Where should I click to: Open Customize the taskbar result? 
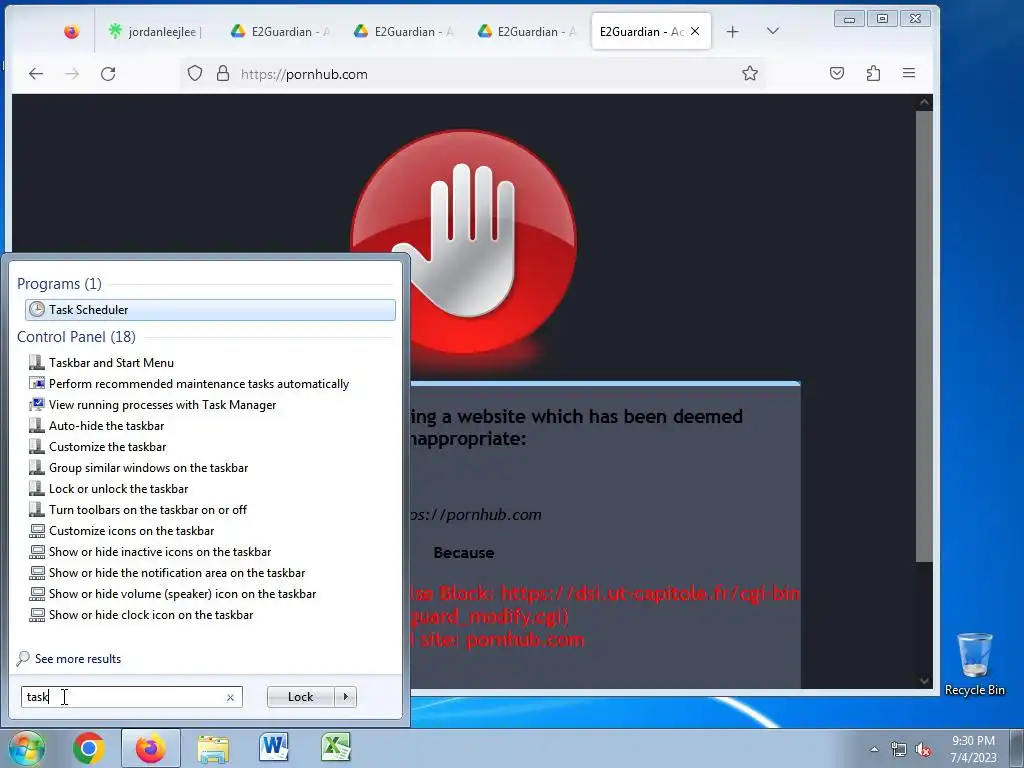tap(107, 447)
